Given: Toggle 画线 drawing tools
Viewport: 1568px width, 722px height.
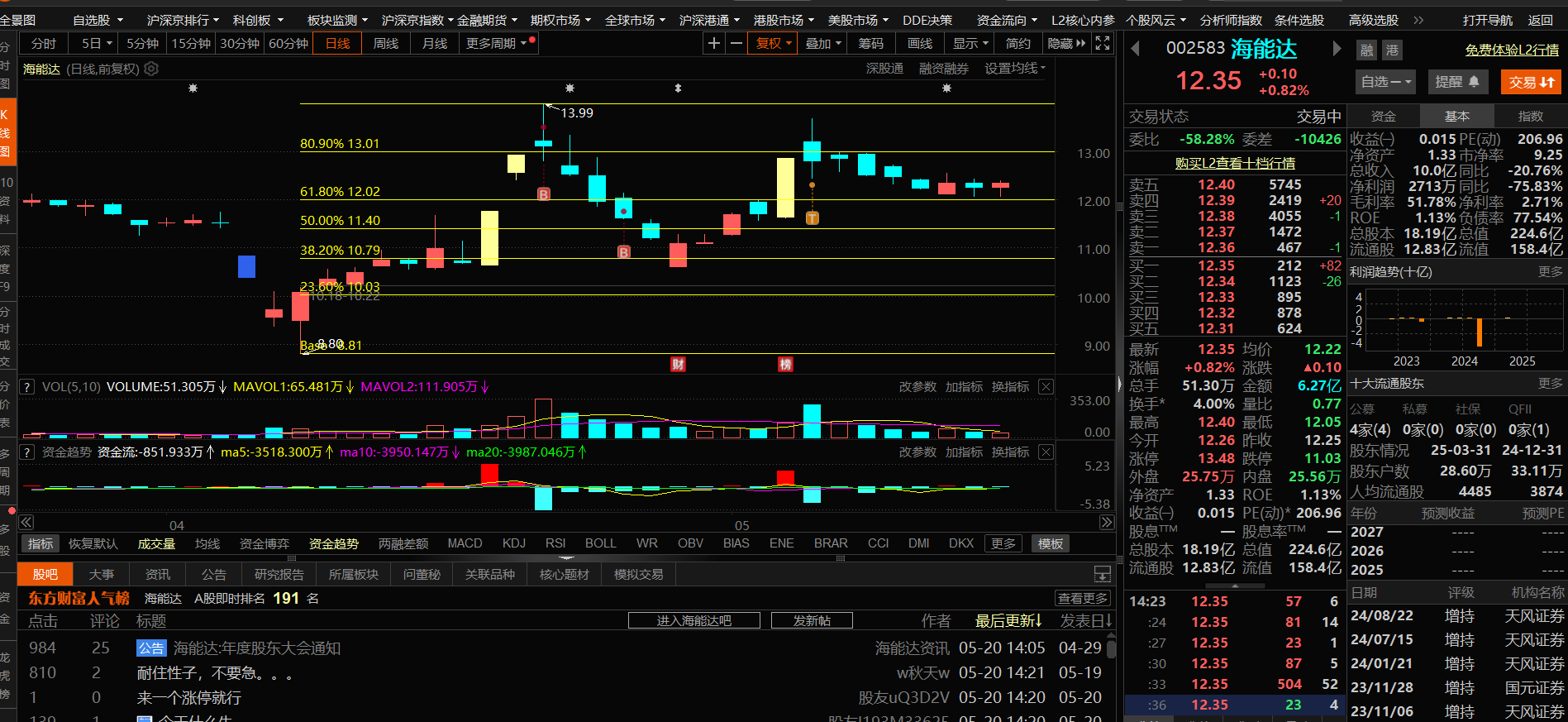Looking at the screenshot, I should 920,43.
